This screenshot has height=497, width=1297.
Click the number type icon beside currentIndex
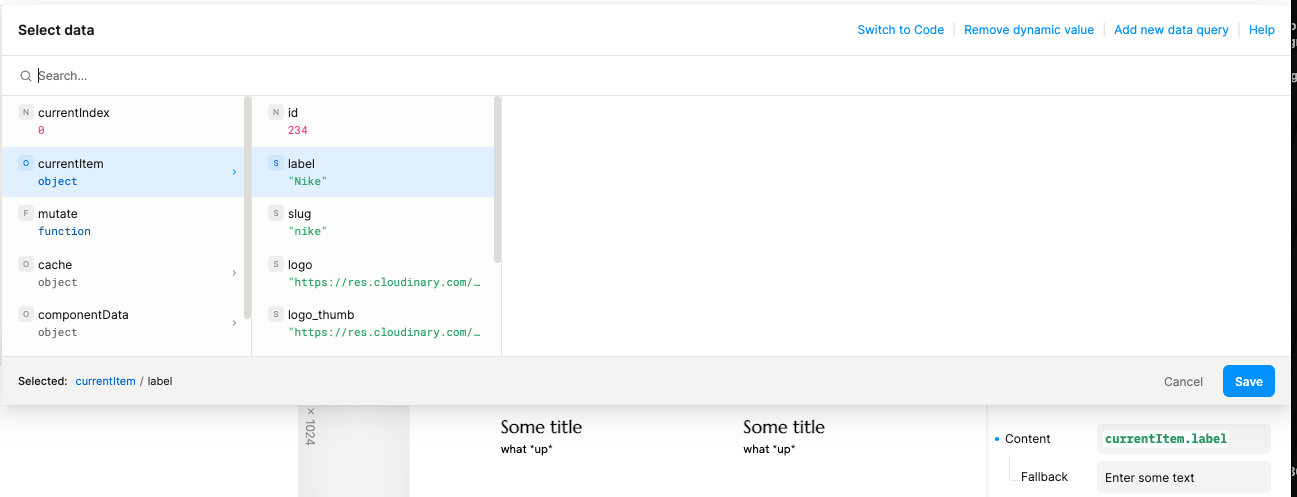click(26, 113)
